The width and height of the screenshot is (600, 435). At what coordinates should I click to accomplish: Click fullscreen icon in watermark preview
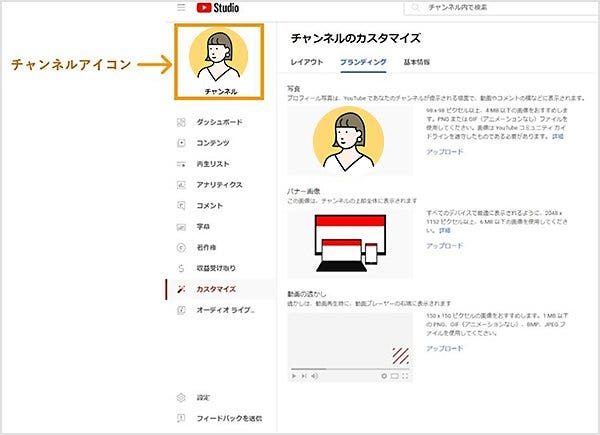tap(405, 376)
